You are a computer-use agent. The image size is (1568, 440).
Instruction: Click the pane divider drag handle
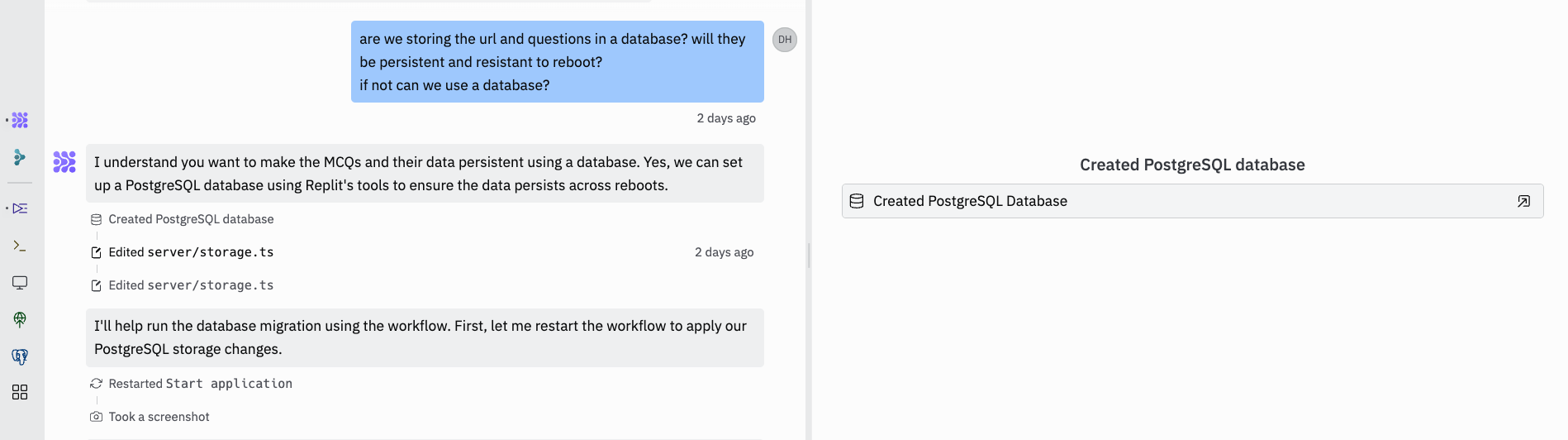[809, 255]
